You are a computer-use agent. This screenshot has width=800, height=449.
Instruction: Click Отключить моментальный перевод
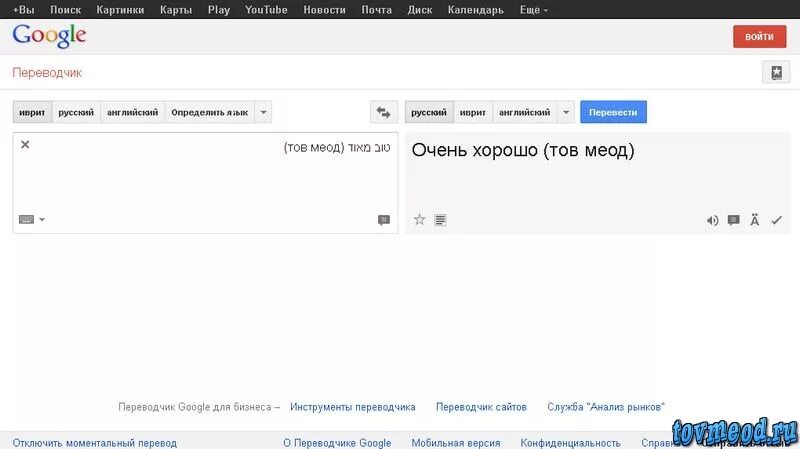click(95, 443)
